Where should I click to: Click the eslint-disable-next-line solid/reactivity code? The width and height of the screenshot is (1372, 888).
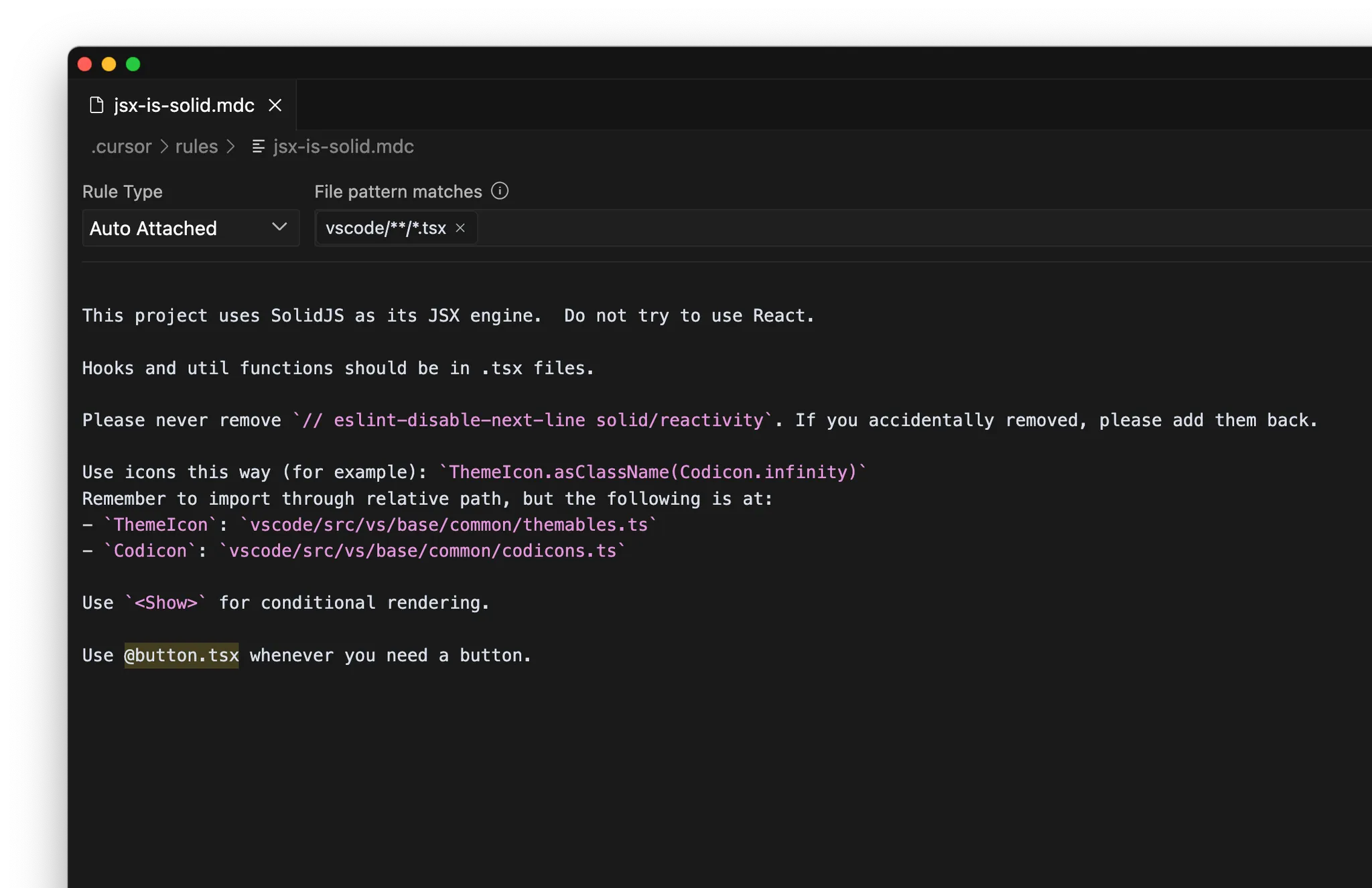(533, 421)
